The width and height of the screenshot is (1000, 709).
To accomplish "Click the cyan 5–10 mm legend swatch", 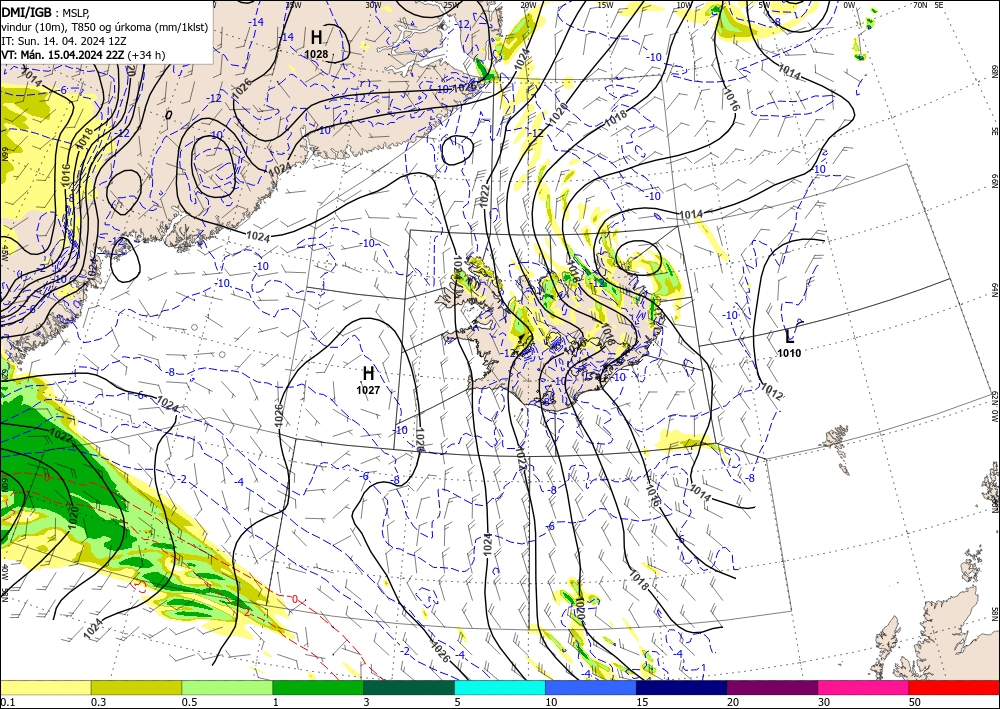I will [x=500, y=687].
